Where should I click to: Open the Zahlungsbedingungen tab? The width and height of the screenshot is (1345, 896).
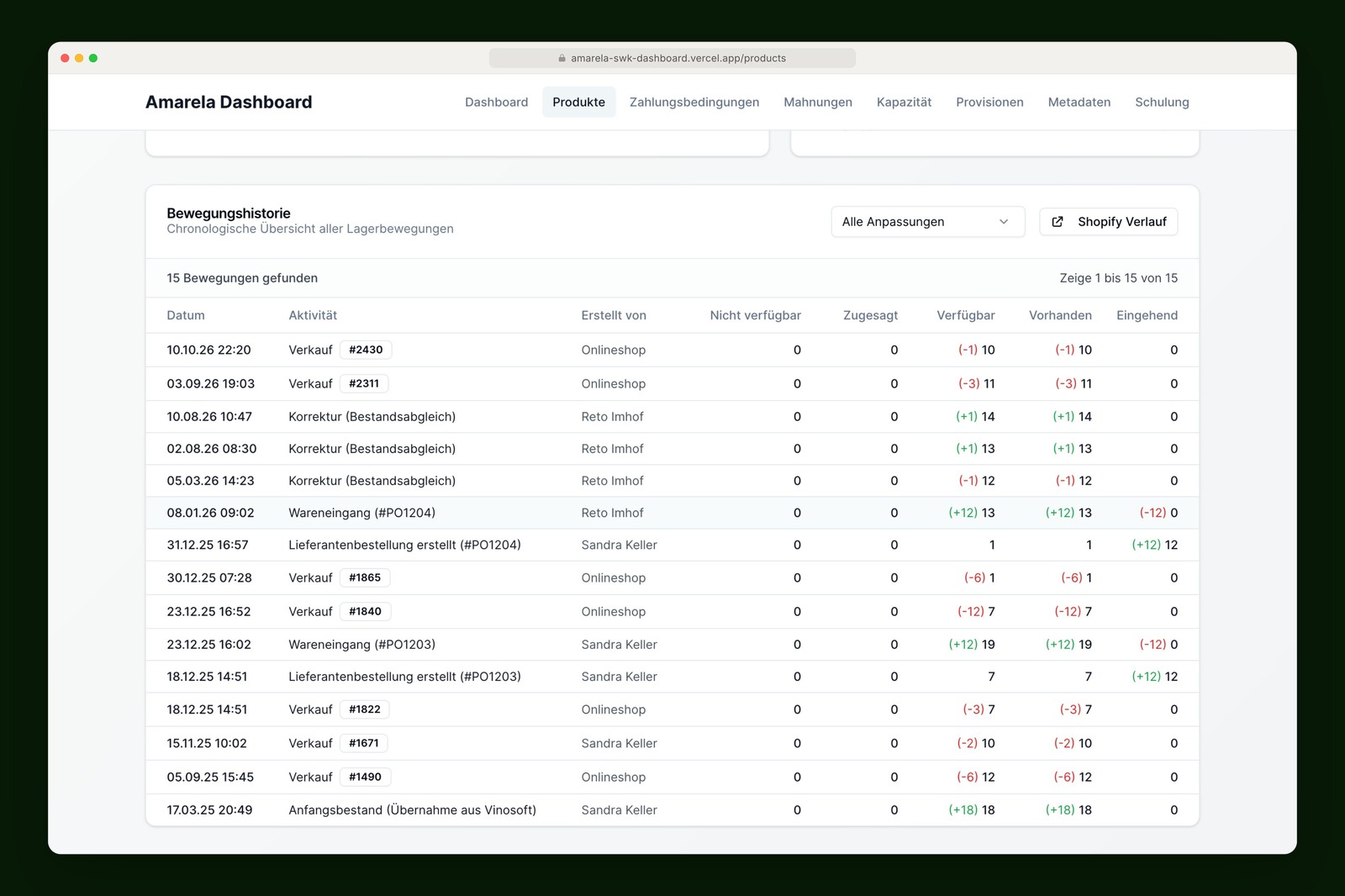pyautogui.click(x=694, y=103)
